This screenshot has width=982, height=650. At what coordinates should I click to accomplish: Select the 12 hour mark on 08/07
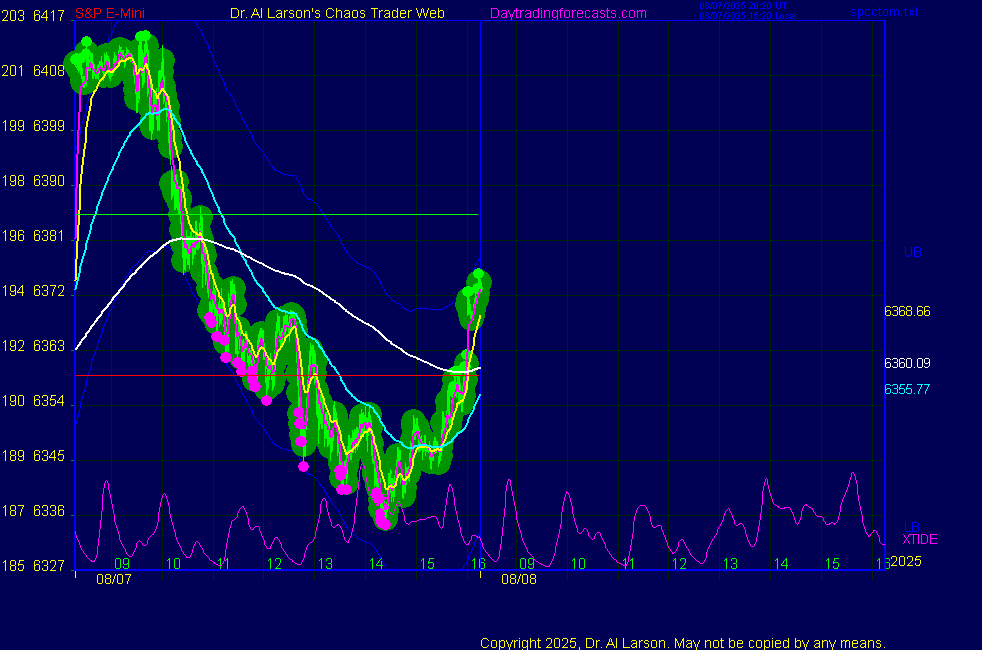coord(274,564)
